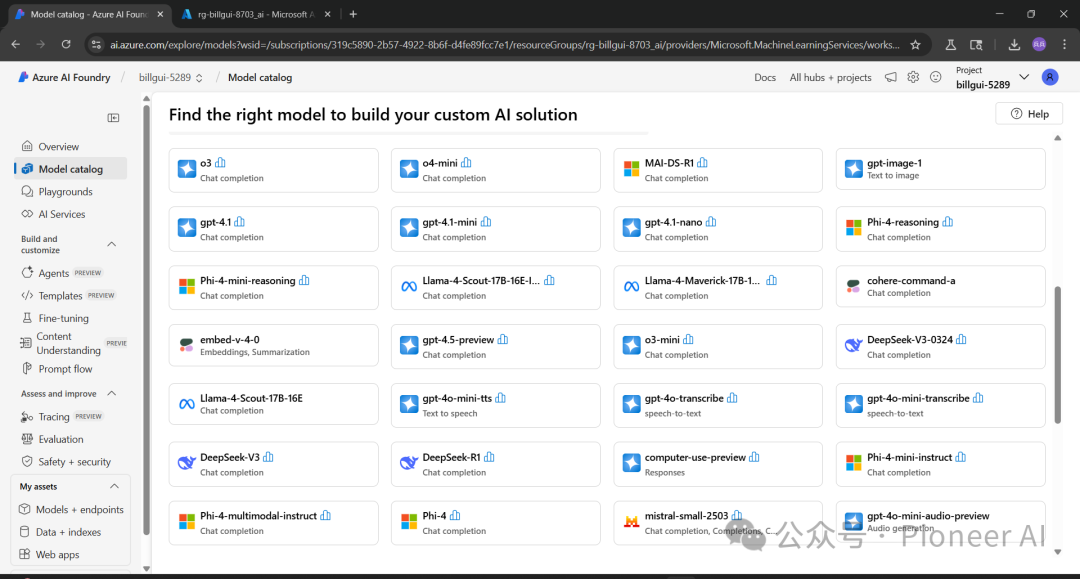Open All hubs + projects link
1080x579 pixels.
[830, 78]
